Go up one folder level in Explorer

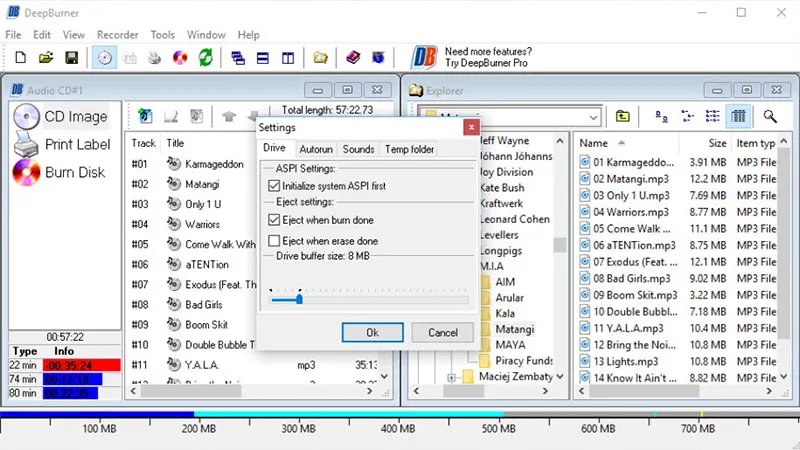623,117
